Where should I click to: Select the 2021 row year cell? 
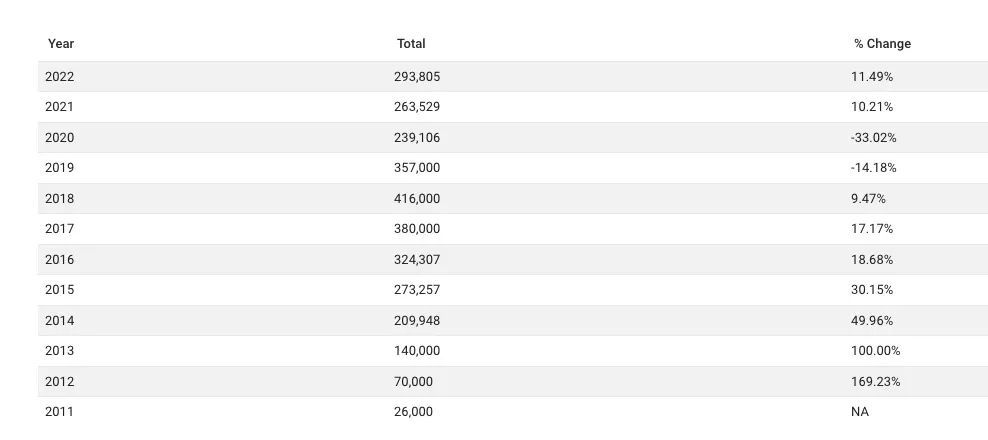59,107
